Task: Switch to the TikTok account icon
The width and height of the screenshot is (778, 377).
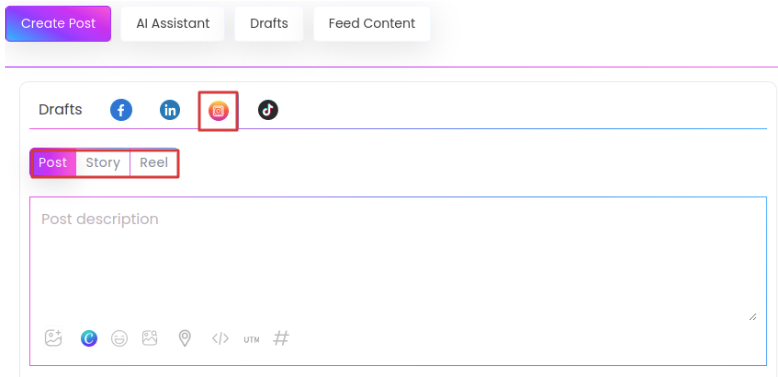Action: point(268,110)
